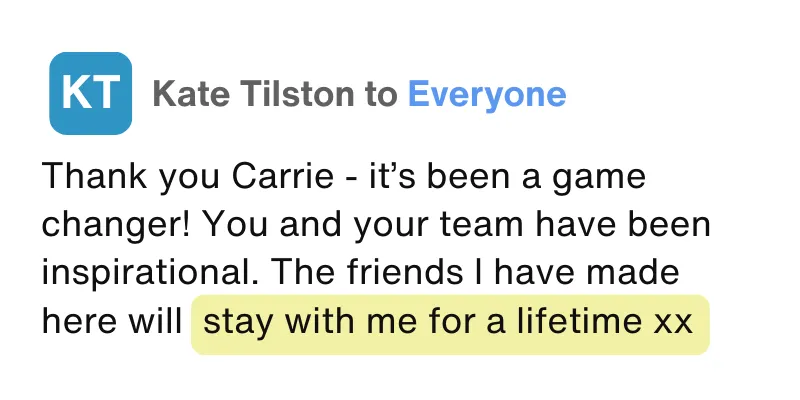
Task: Click the word 'to' beside sender name
Action: click(x=381, y=95)
